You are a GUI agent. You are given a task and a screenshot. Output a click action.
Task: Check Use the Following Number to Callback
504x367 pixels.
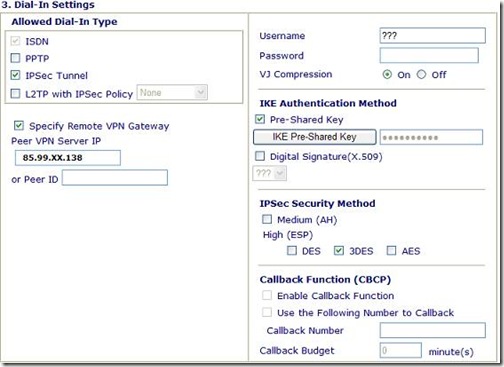click(267, 312)
